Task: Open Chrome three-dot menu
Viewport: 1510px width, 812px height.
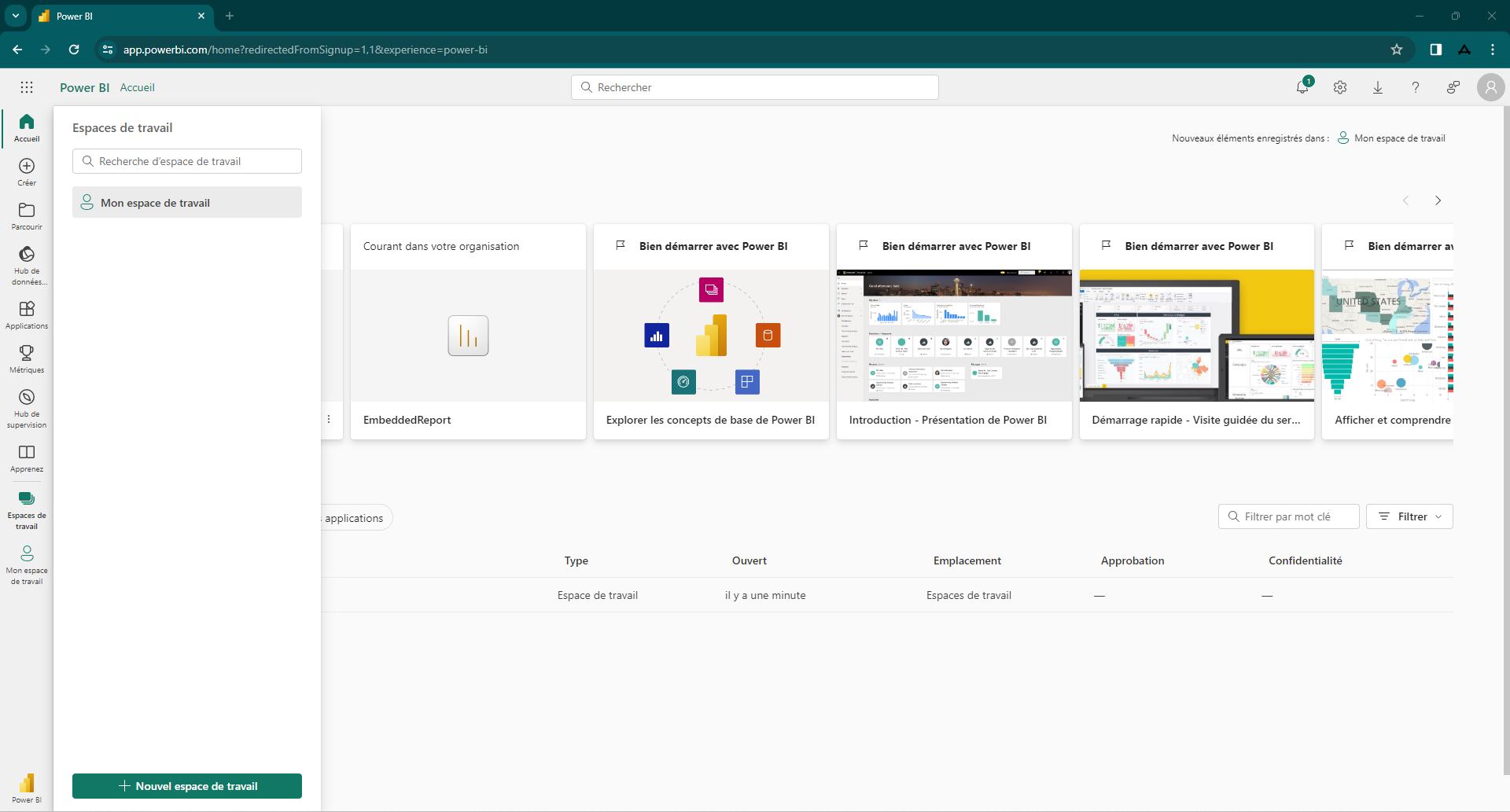Action: tap(1493, 50)
